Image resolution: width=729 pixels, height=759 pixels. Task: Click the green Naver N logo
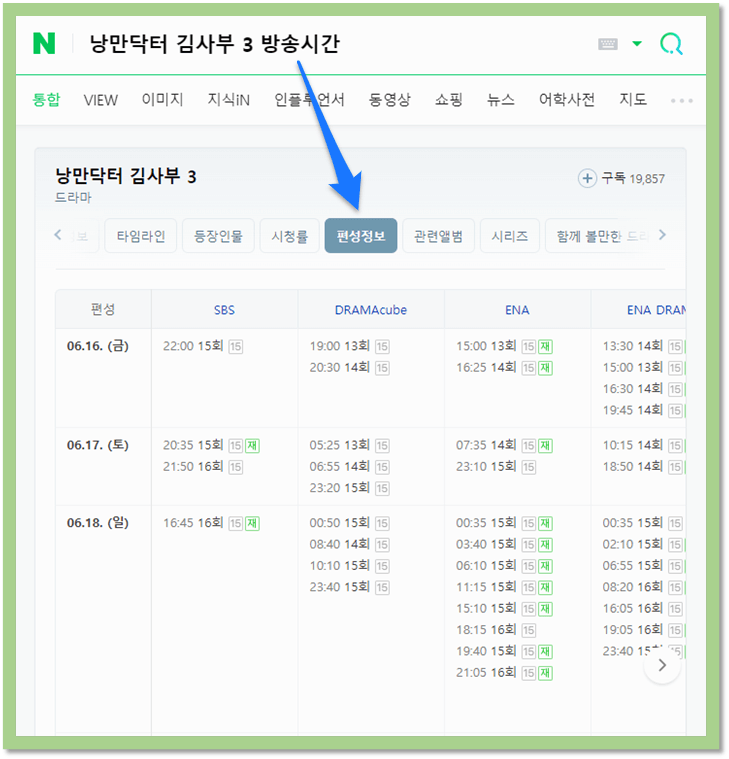(x=44, y=44)
